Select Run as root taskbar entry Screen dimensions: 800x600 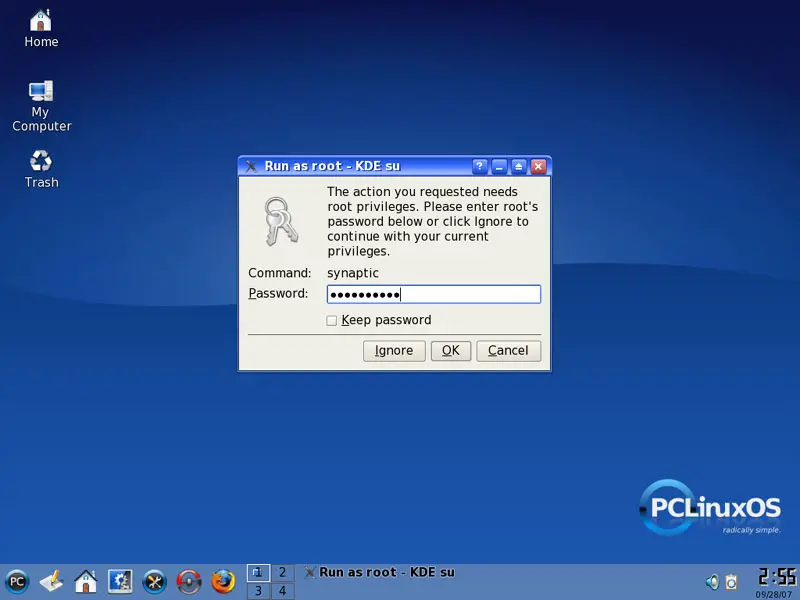pos(379,572)
